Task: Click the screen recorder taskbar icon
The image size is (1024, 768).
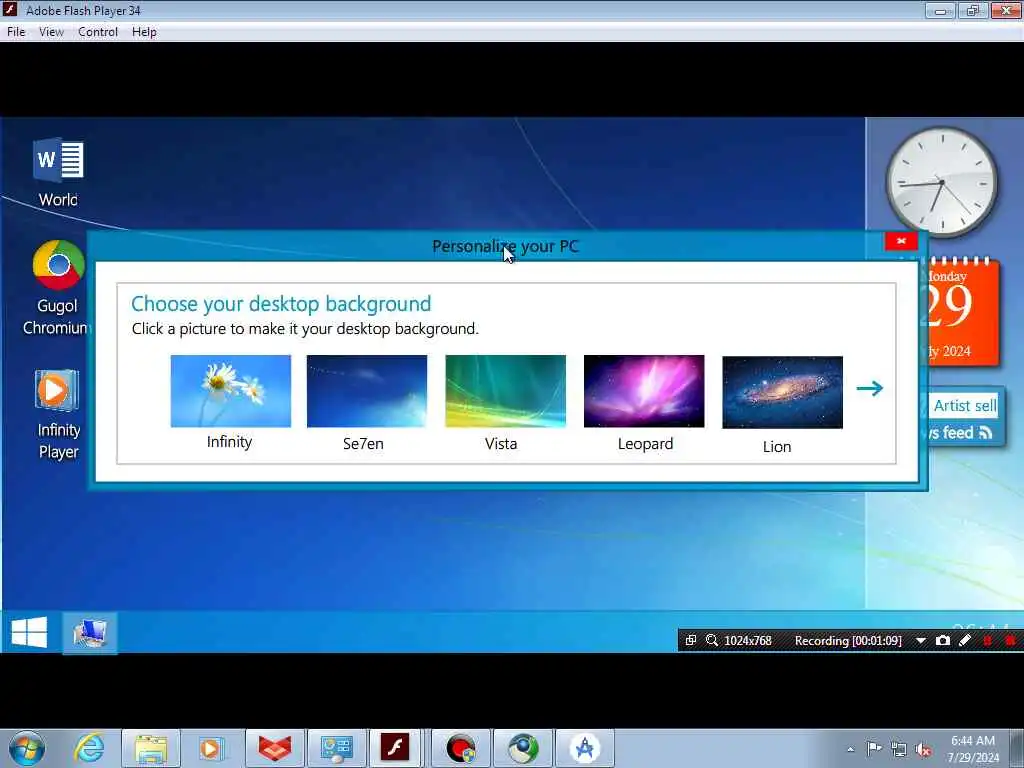Action: coord(460,748)
